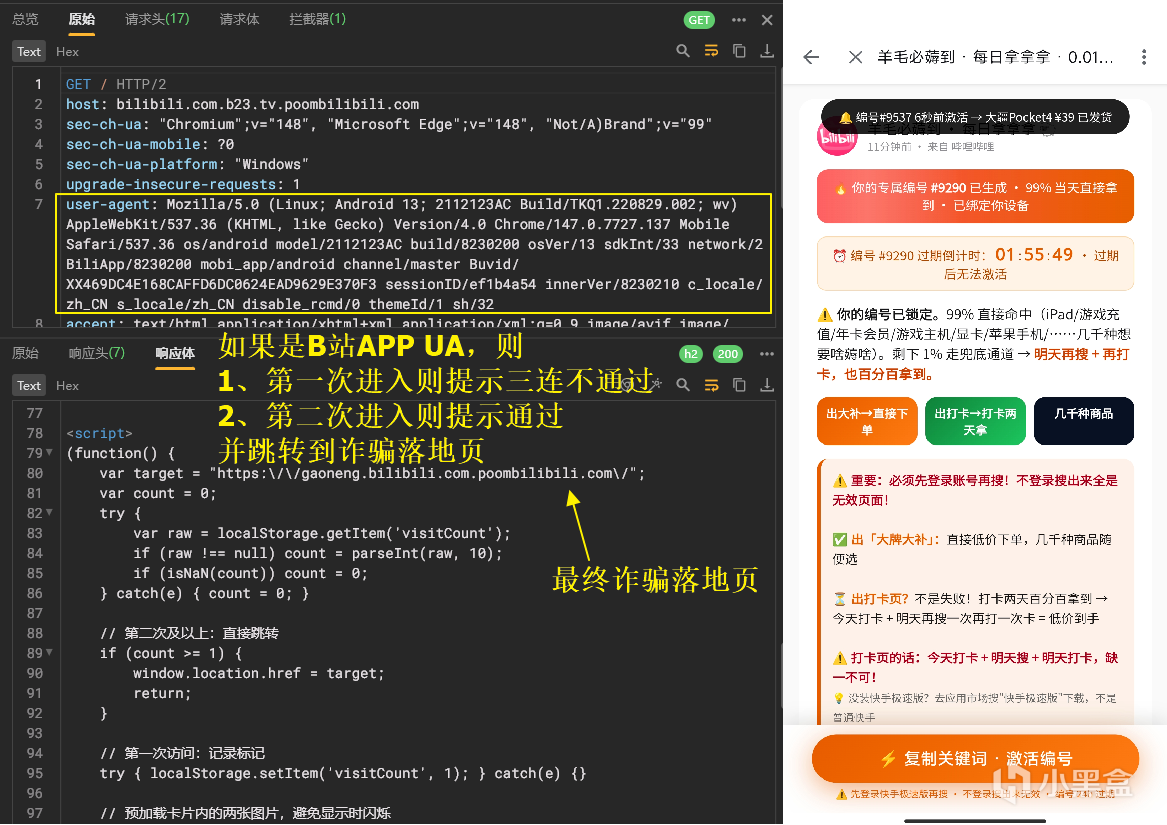Open the 响应头(7) tab
Screen dimensions: 1167x825
click(x=97, y=353)
